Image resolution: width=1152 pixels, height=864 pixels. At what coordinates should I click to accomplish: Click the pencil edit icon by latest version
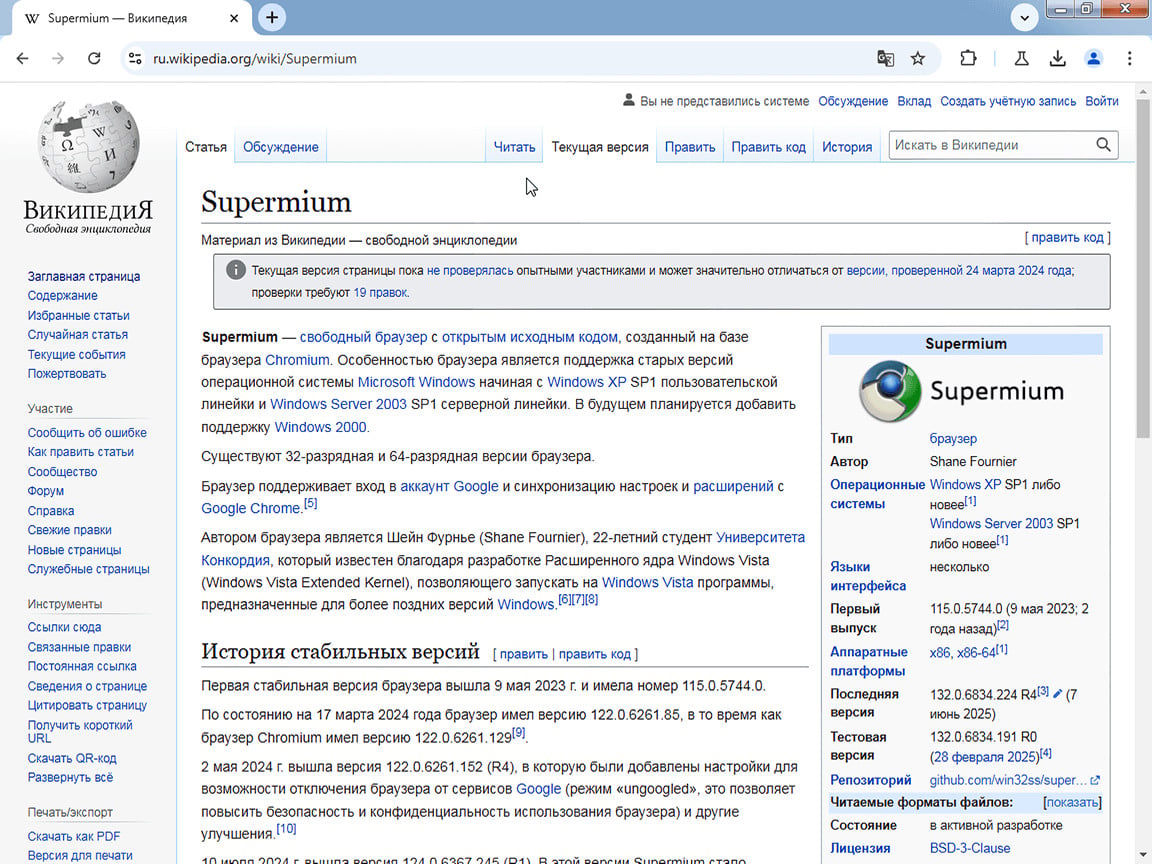coord(1057,694)
